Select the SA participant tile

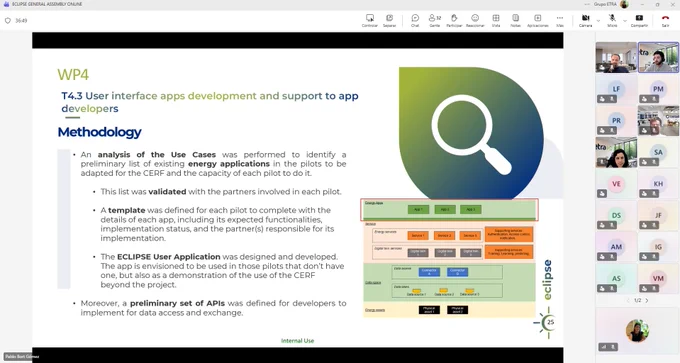658,152
